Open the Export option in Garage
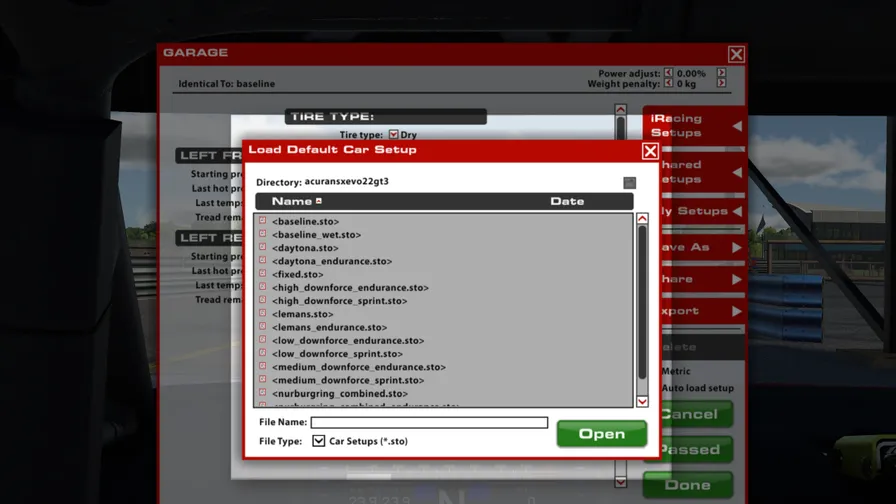Screen dimensions: 896x504 pos(703,311)
